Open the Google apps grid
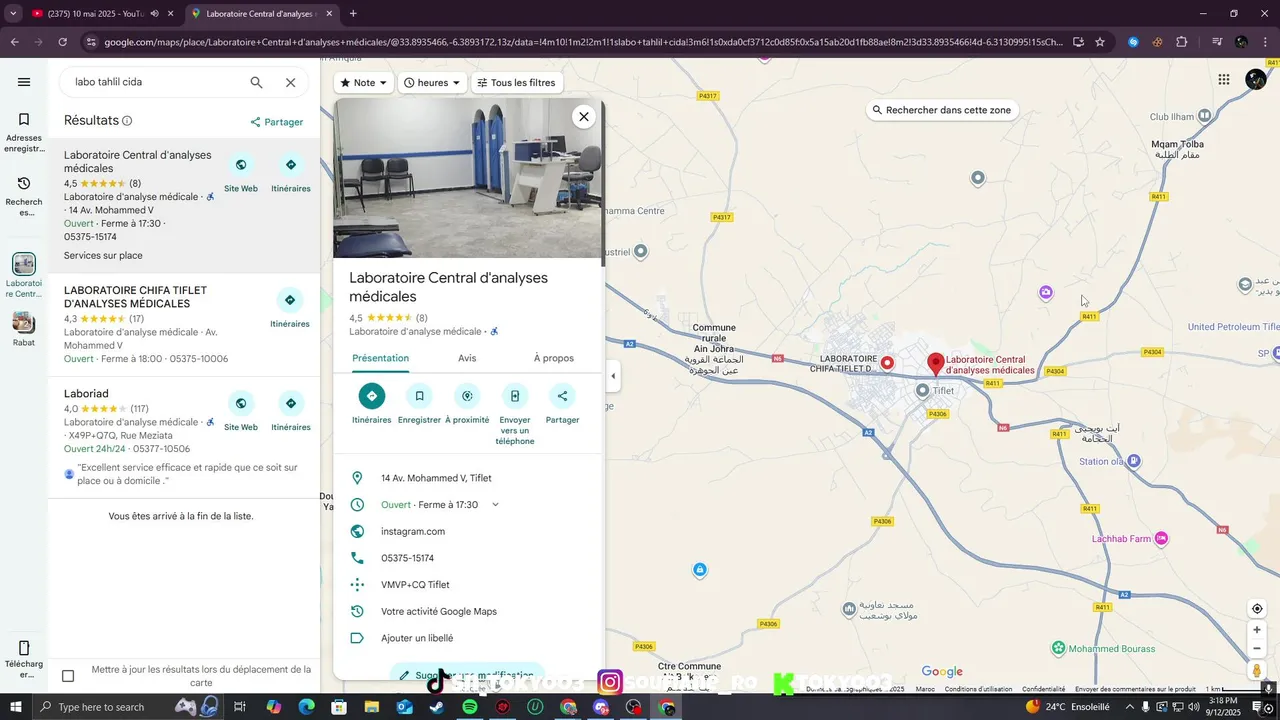Image resolution: width=1280 pixels, height=720 pixels. coord(1224,80)
